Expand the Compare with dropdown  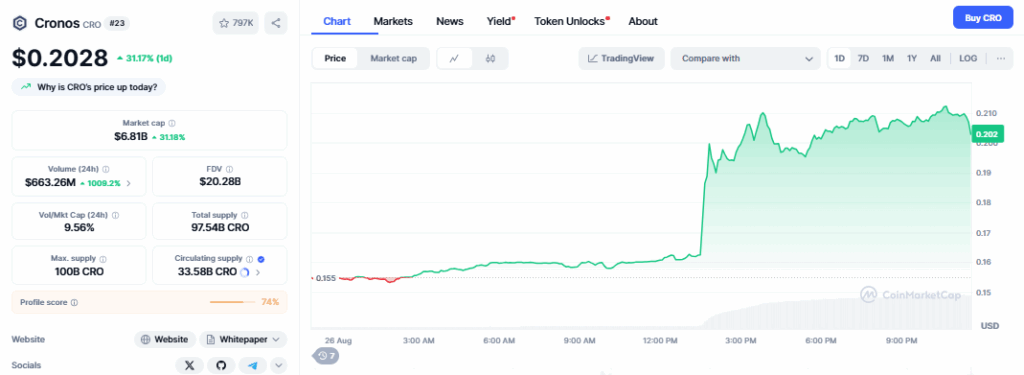click(x=745, y=58)
